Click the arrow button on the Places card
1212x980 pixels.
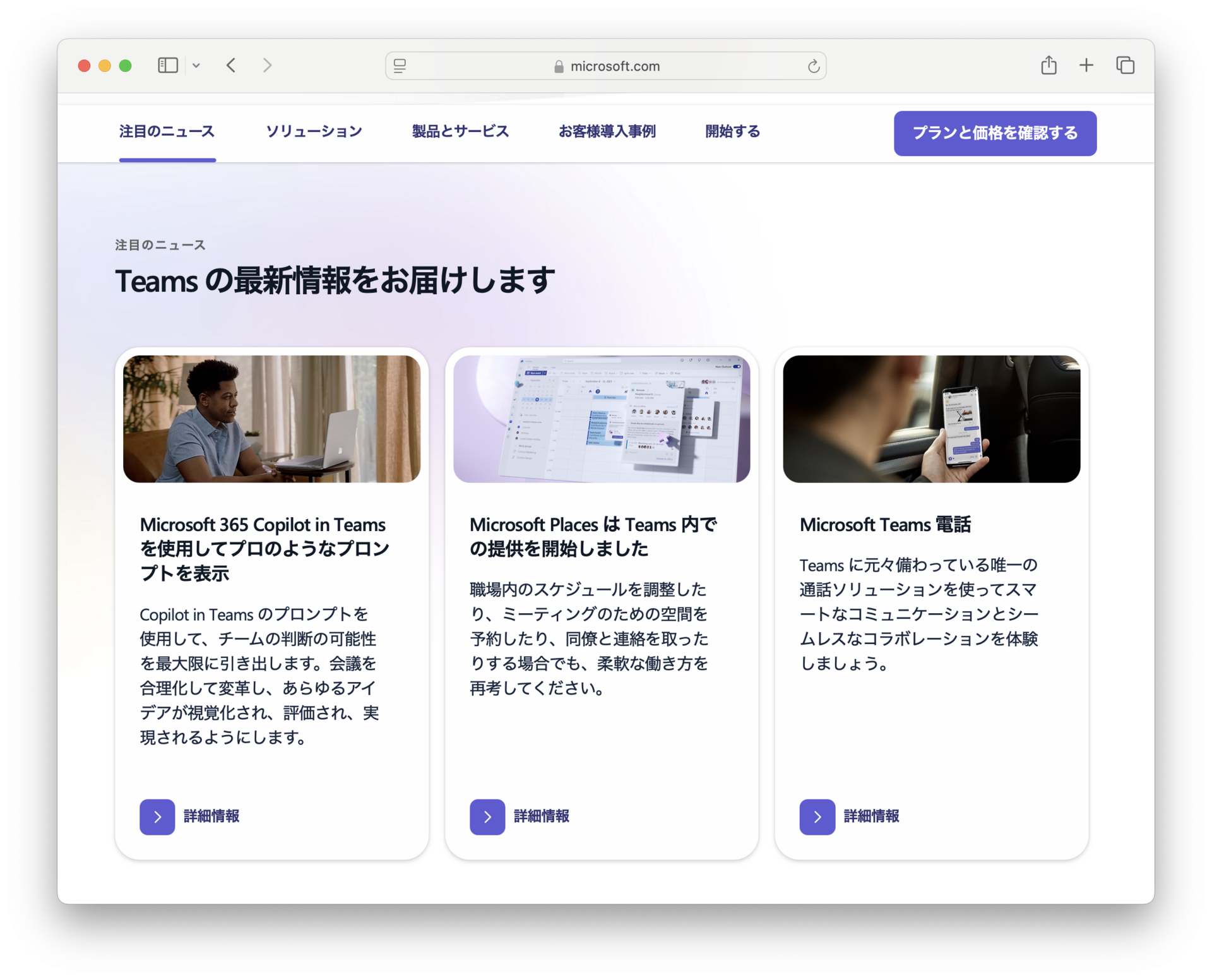pyautogui.click(x=487, y=816)
